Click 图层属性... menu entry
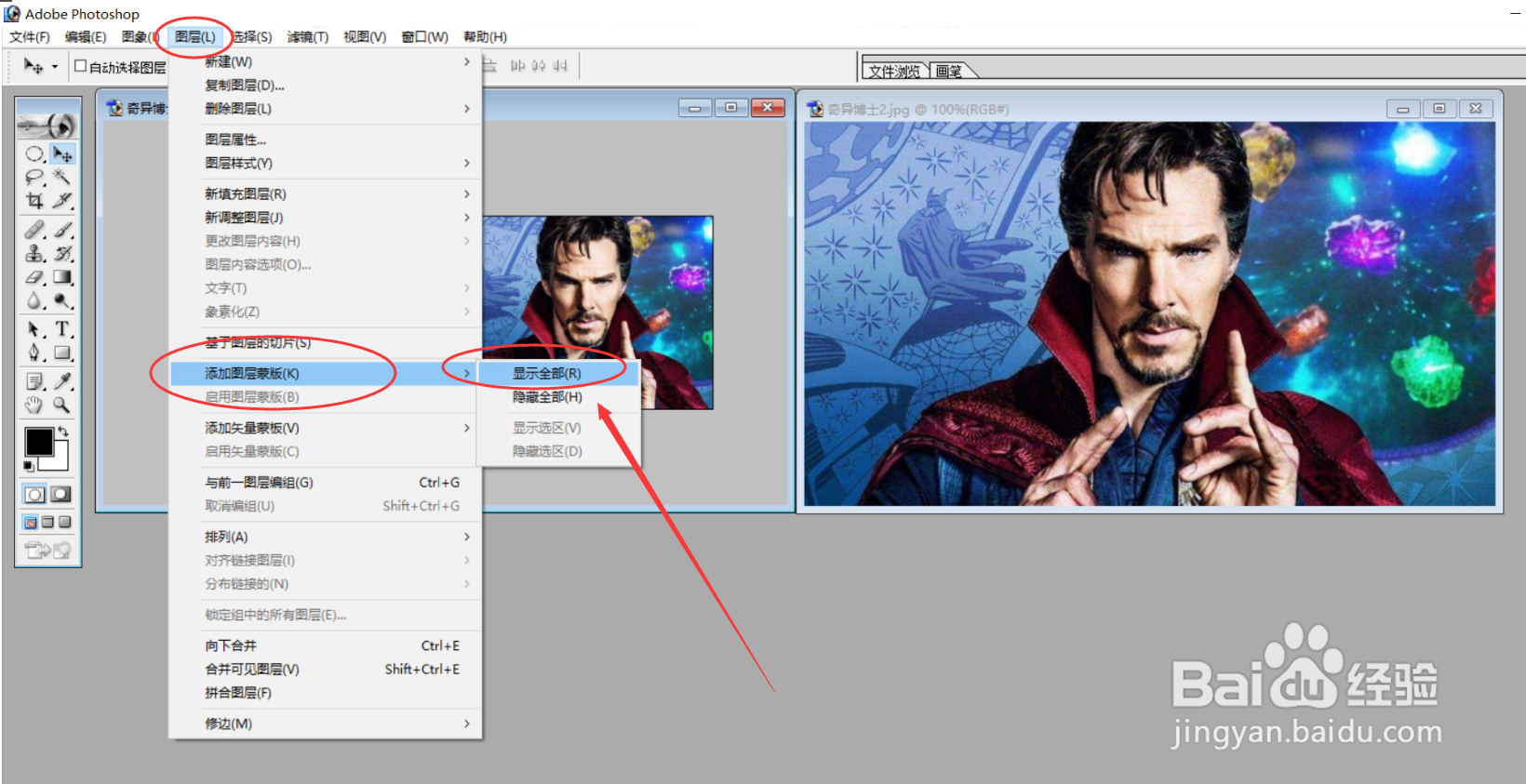Viewport: 1526px width, 784px height. tap(325, 140)
